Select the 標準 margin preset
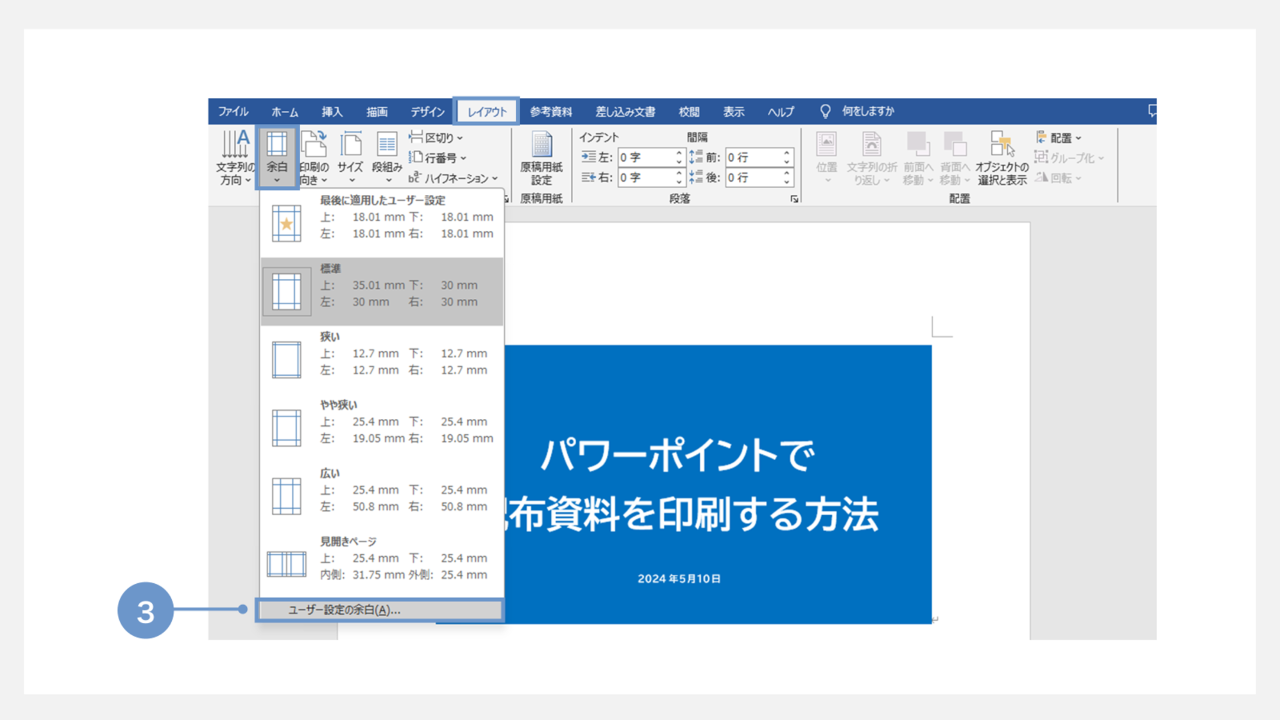The height and width of the screenshot is (720, 1280). coord(382,291)
